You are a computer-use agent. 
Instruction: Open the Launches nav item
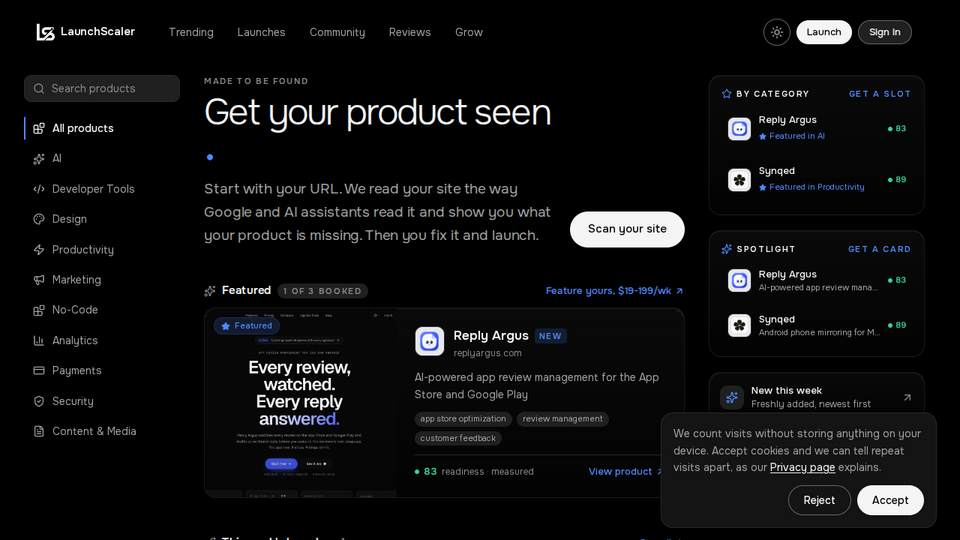pyautogui.click(x=261, y=32)
